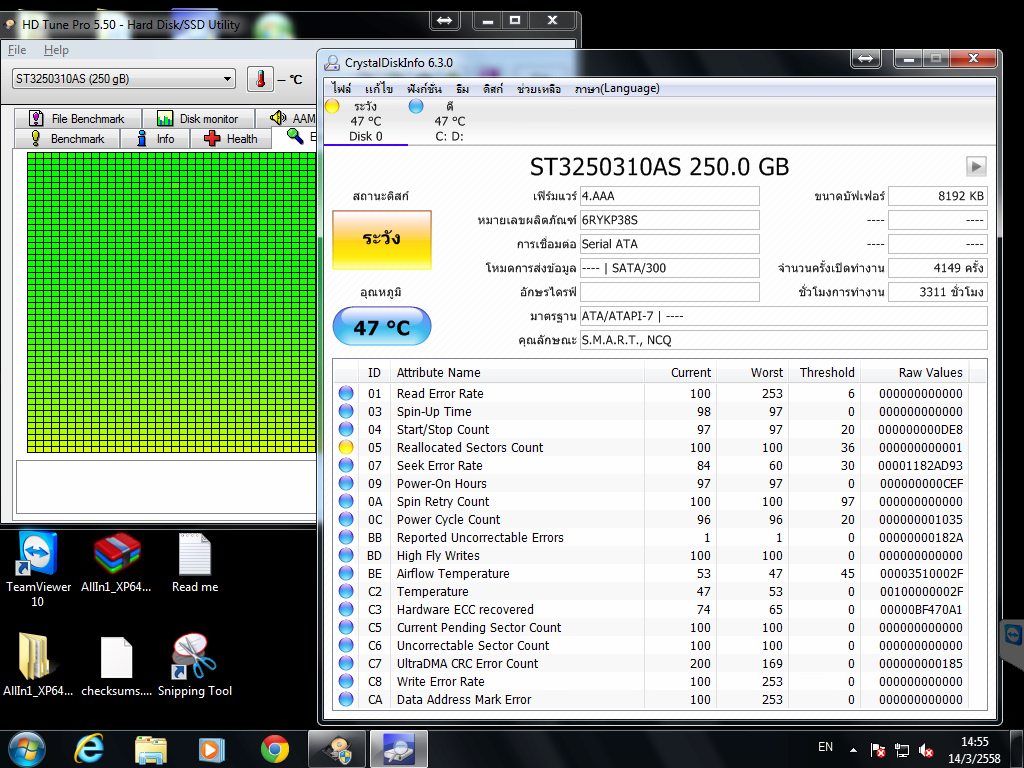Open the ช่วยเหลือ menu in CrystalDiskInfo
Viewport: 1024px width, 768px height.
[539, 88]
